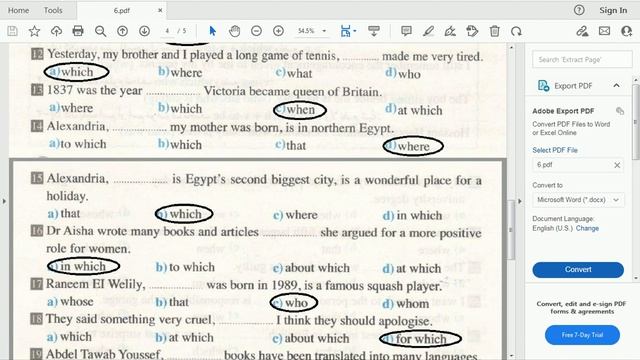Activate the hand pan tool

(235, 31)
